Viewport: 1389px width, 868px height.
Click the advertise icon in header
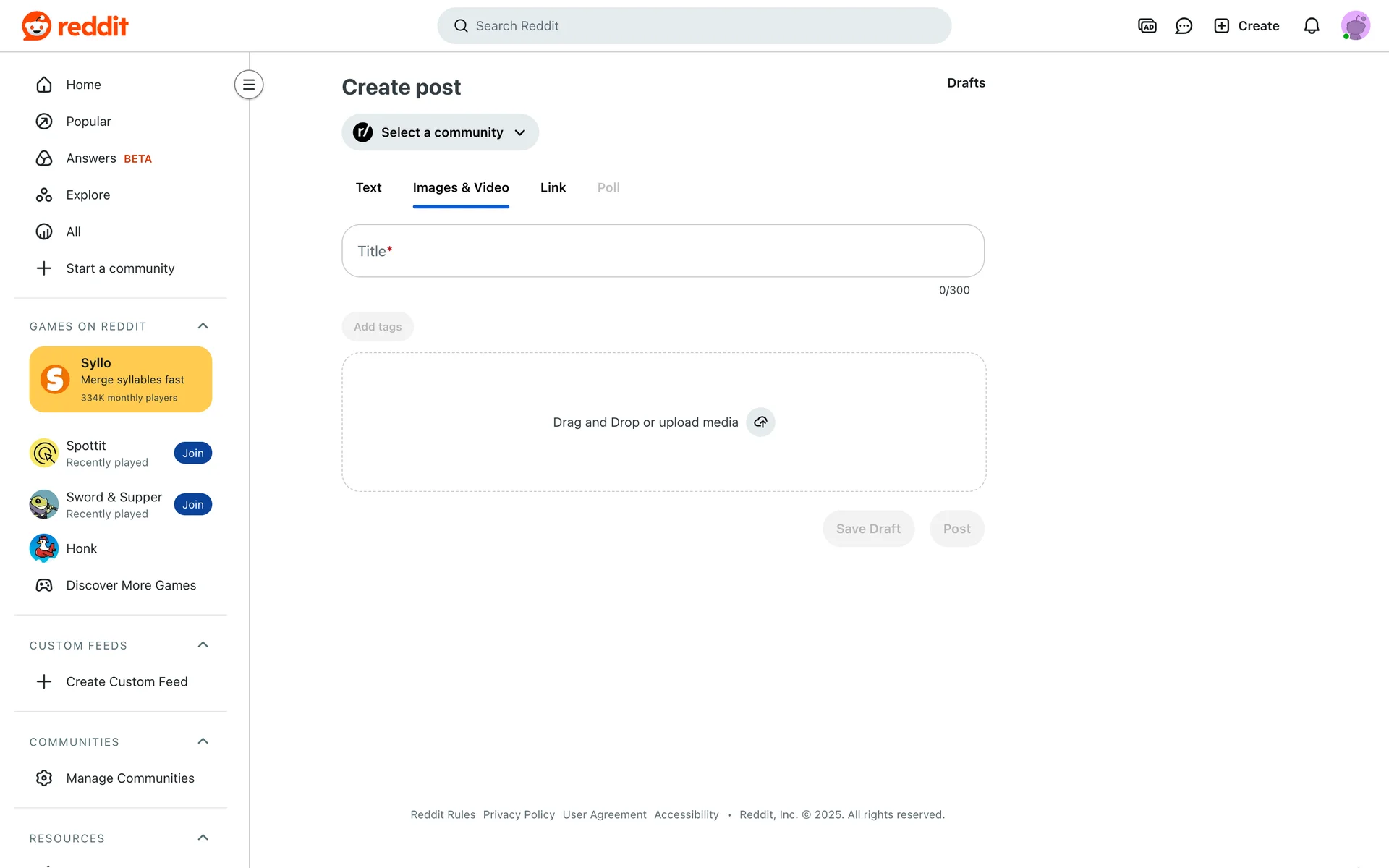1147,26
